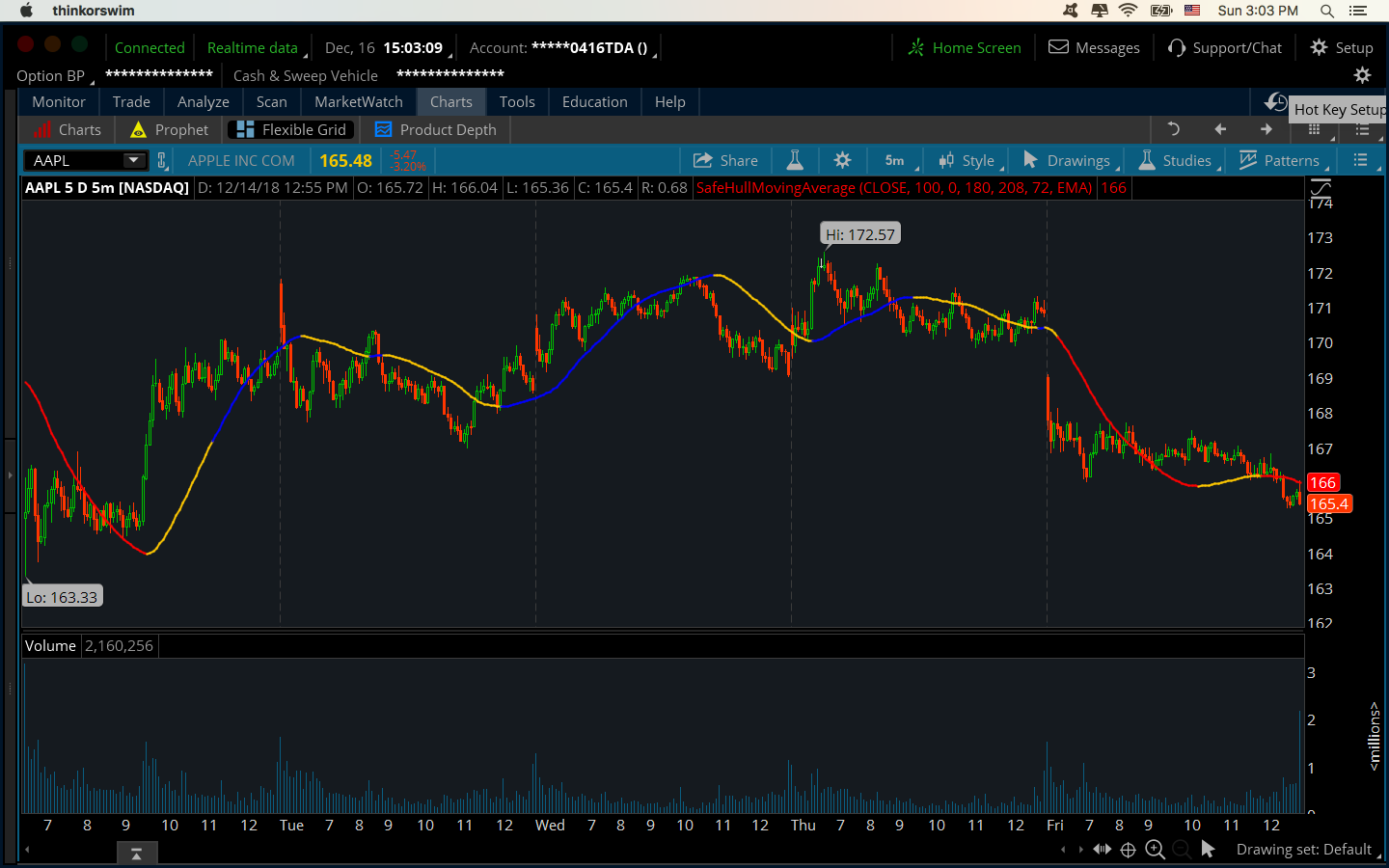Open the Option BP gadget dropdown
The image size is (1389, 868).
click(54, 75)
